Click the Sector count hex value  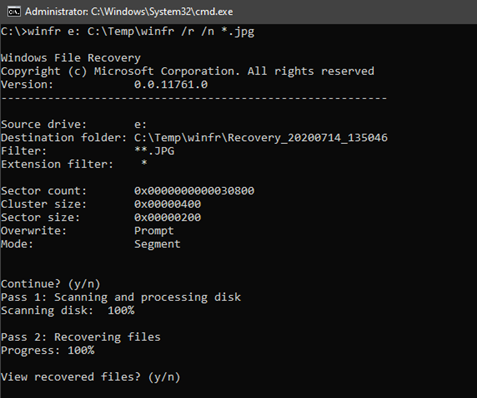click(x=194, y=191)
